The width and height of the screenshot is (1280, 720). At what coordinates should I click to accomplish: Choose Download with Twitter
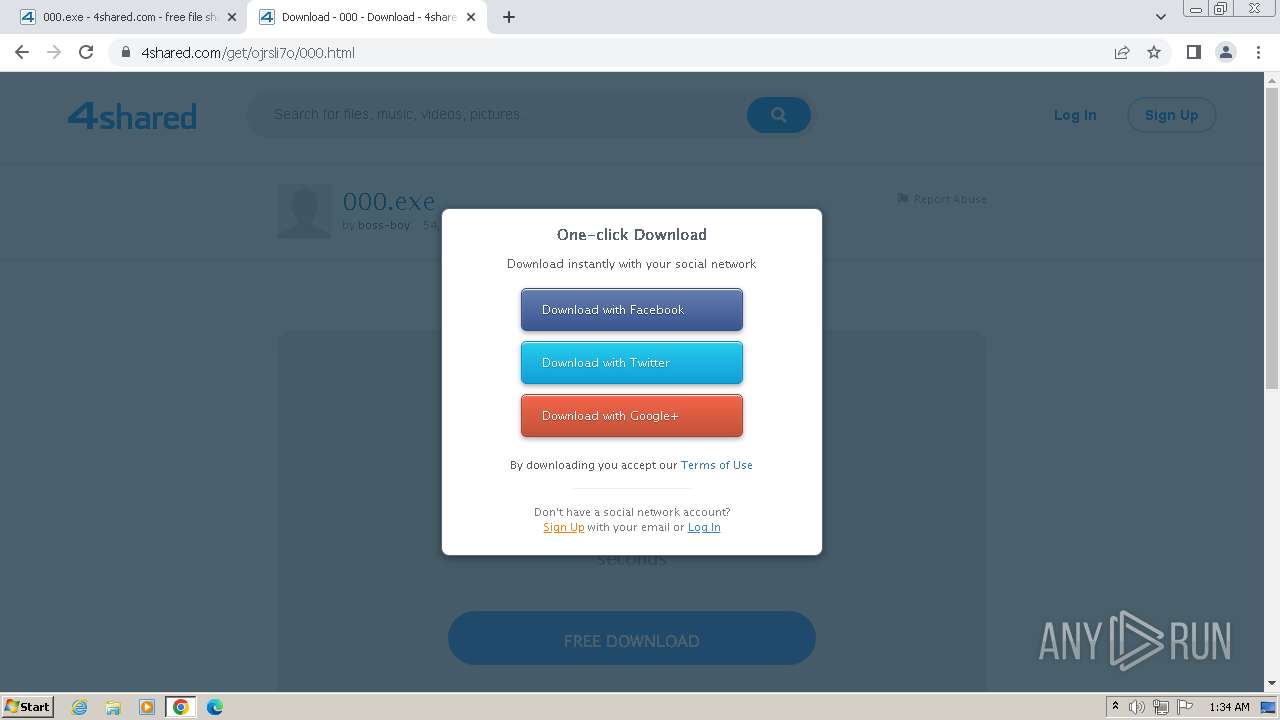pyautogui.click(x=632, y=363)
